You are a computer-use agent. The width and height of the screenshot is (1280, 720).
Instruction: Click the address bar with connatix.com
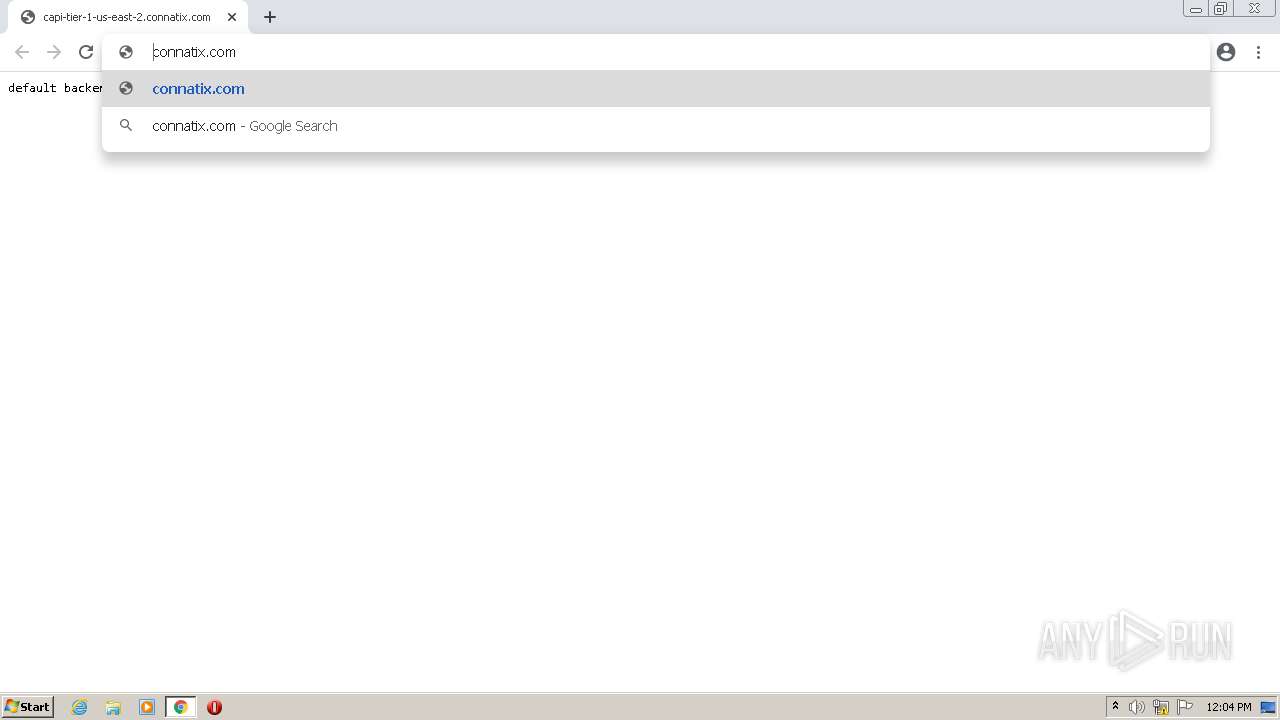[656, 52]
